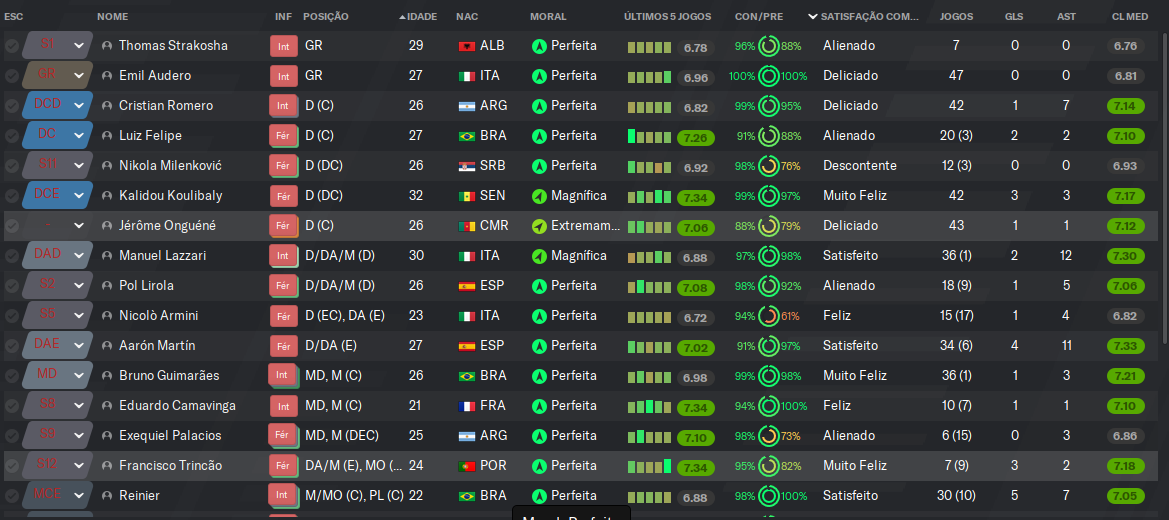Screen dimensions: 1169x520
Task: Sort by the MORAL column header
Action: click(548, 16)
